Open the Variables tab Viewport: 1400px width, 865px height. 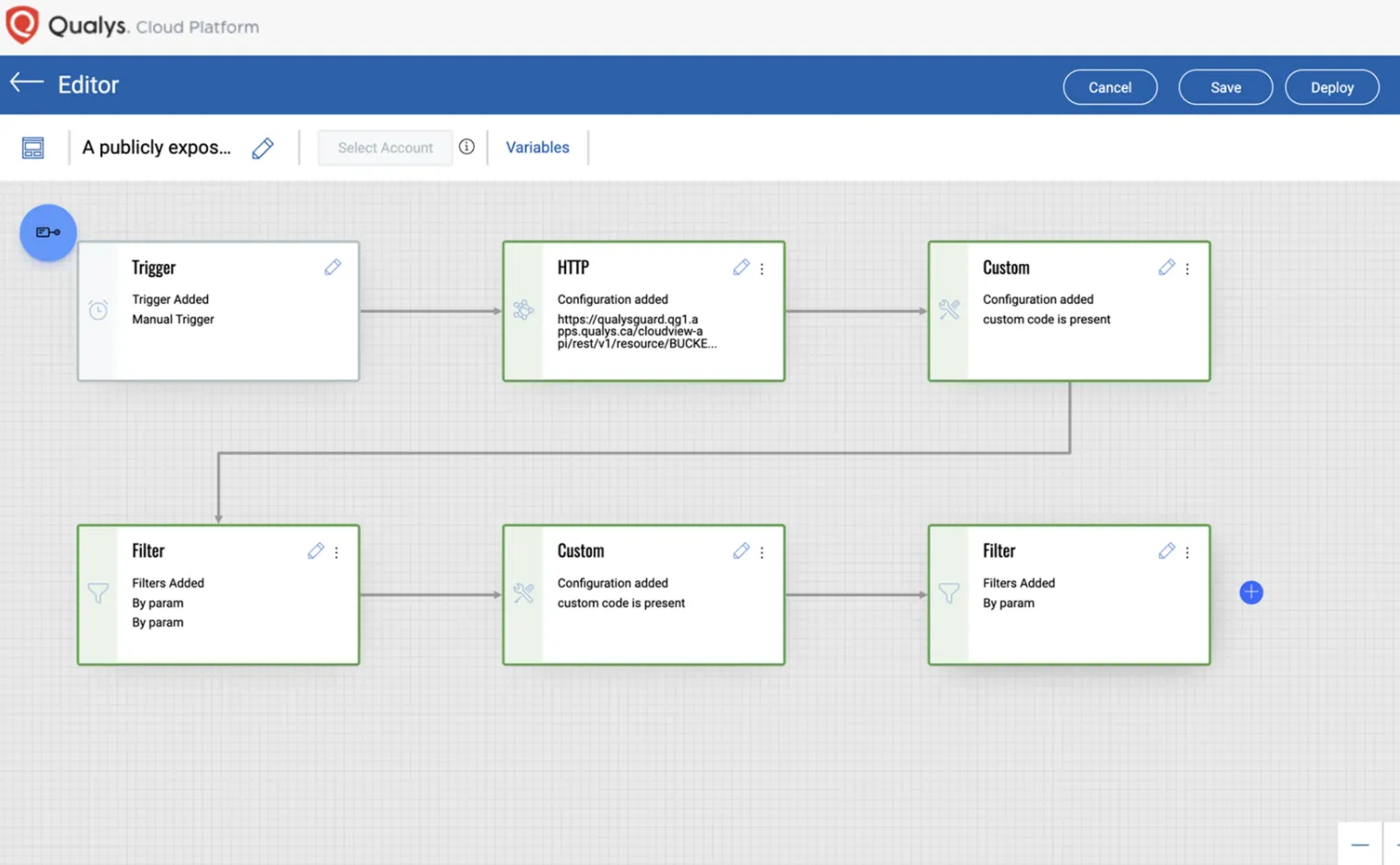click(538, 146)
